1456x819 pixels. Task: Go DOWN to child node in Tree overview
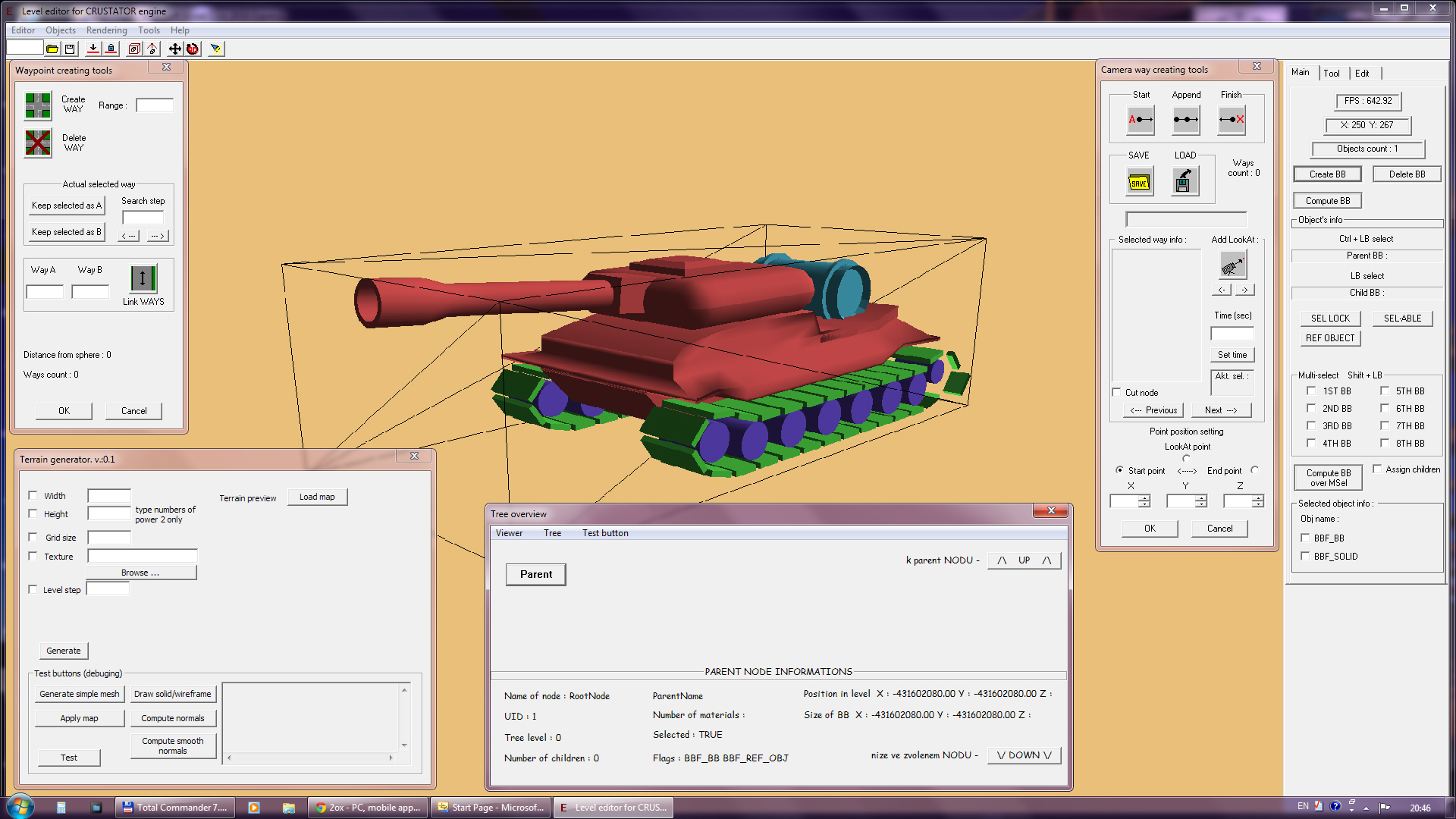coord(1024,755)
